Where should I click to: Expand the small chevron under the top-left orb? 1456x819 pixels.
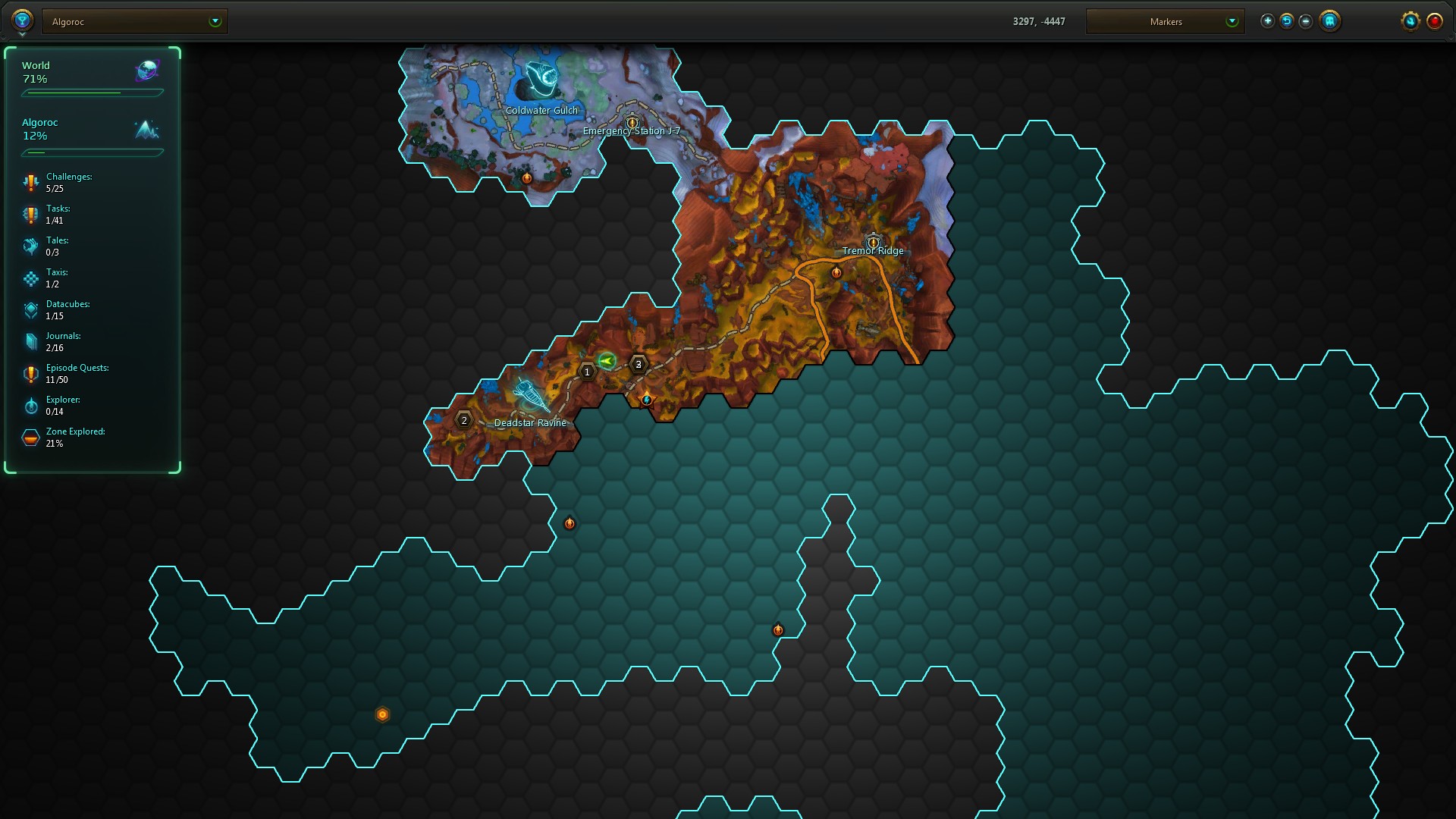[x=22, y=34]
